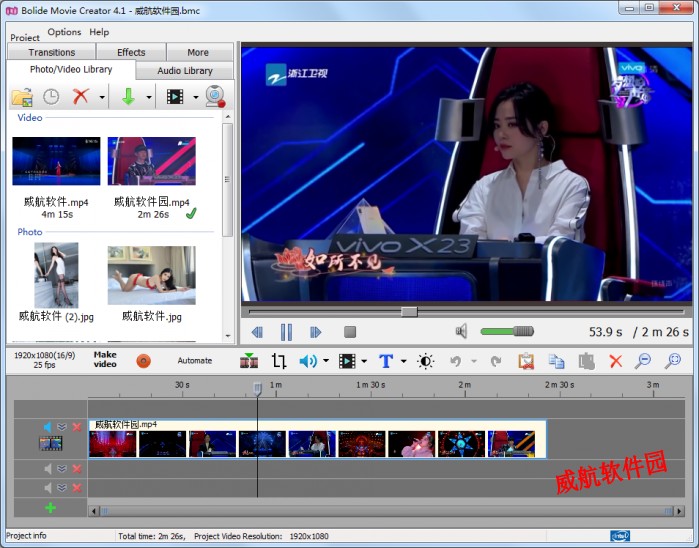Screen dimensions: 699x548
Task: Expand the dropdown next to library red X
Action: point(102,97)
